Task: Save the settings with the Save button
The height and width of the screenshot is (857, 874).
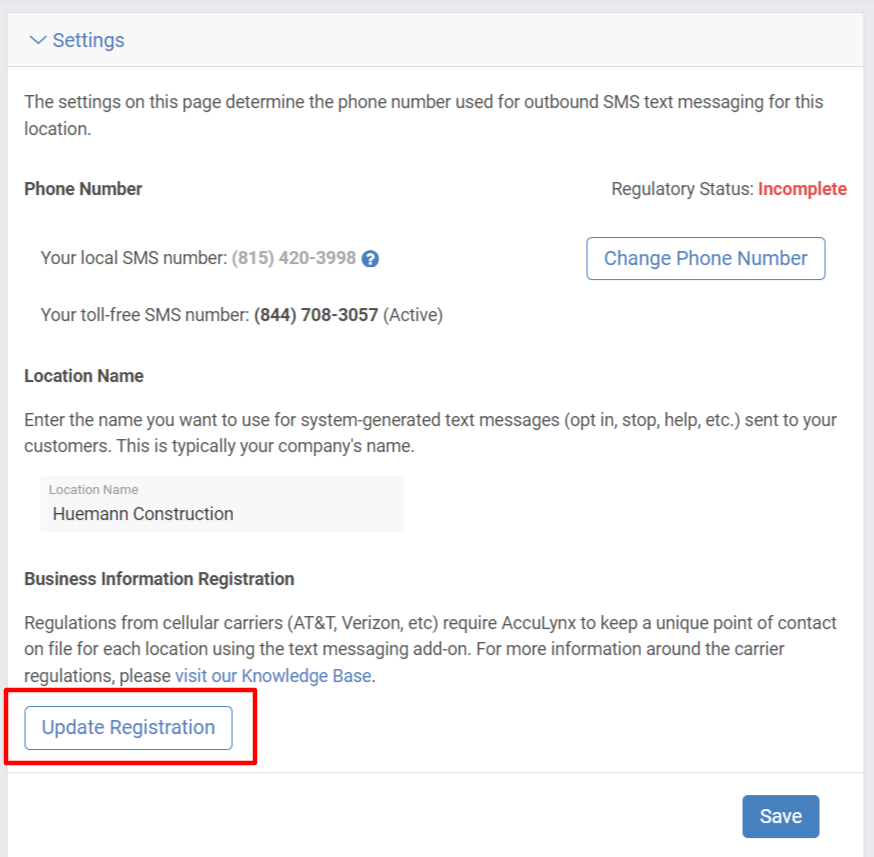Action: click(780, 816)
